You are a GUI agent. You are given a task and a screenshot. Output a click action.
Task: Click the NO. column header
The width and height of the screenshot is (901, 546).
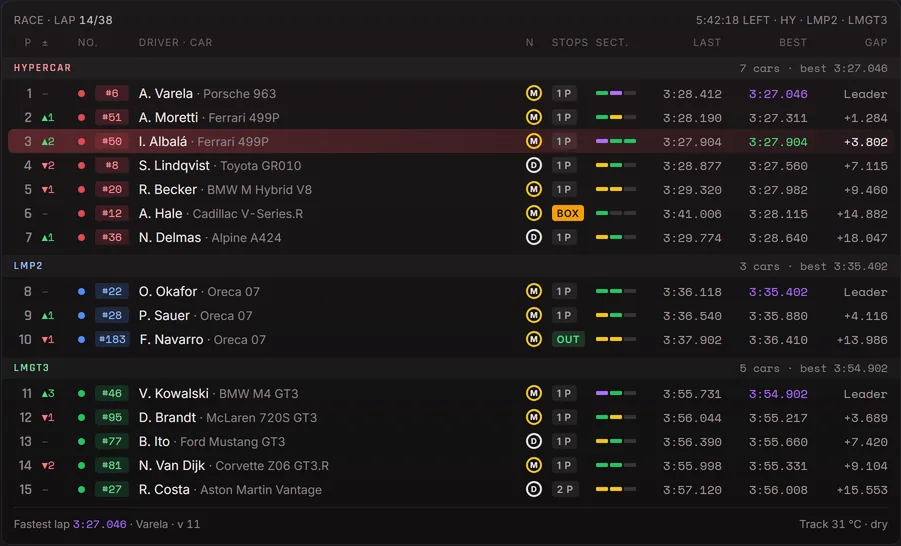tap(87, 43)
